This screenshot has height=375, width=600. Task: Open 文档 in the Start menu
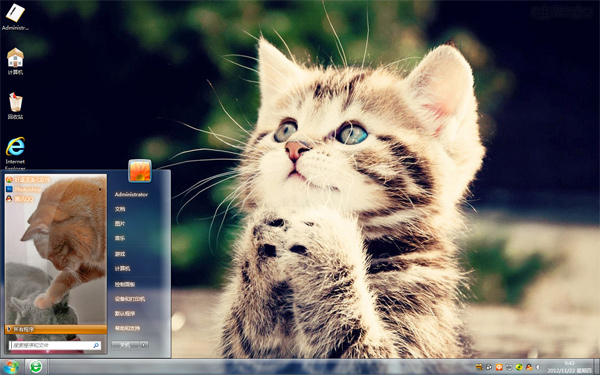coord(120,209)
